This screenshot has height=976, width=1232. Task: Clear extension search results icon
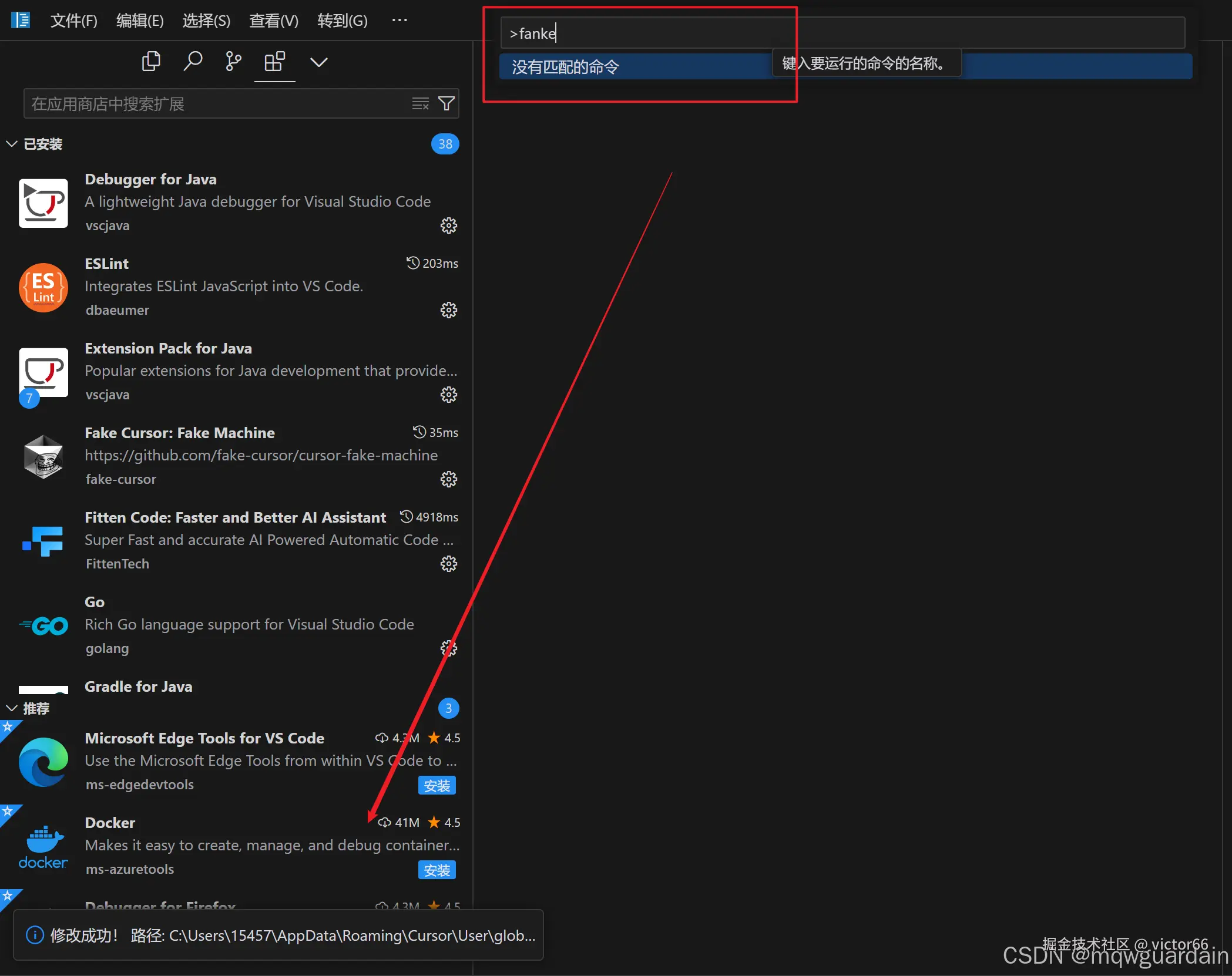420,104
